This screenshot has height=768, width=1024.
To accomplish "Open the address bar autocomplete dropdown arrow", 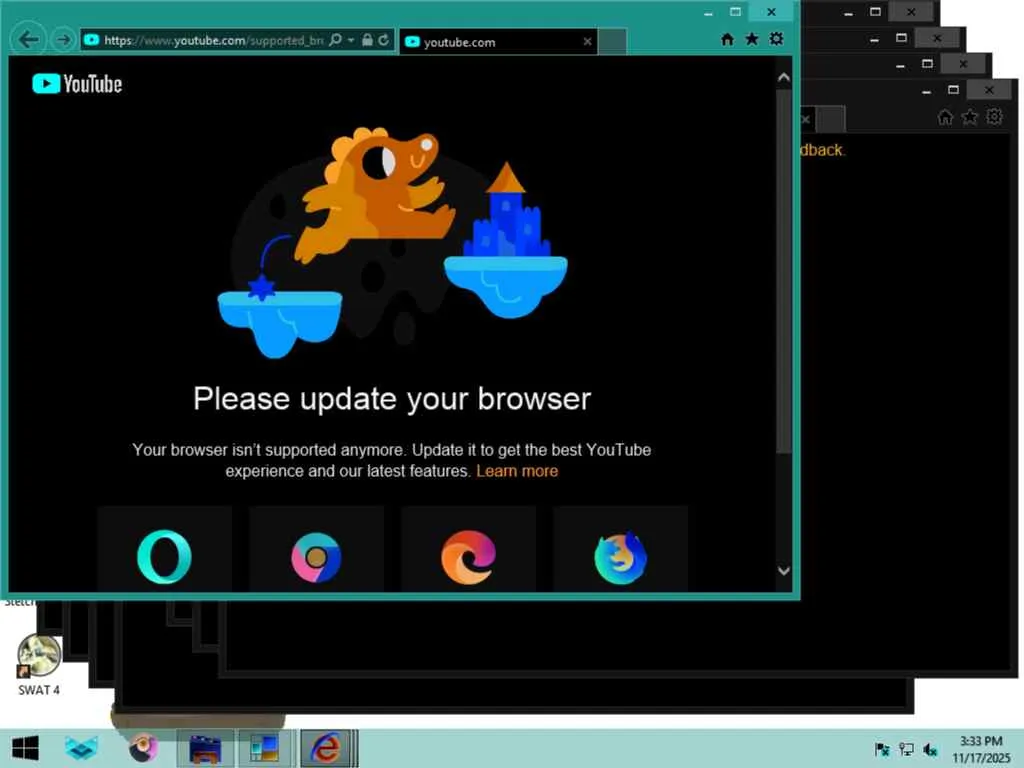I will (351, 40).
